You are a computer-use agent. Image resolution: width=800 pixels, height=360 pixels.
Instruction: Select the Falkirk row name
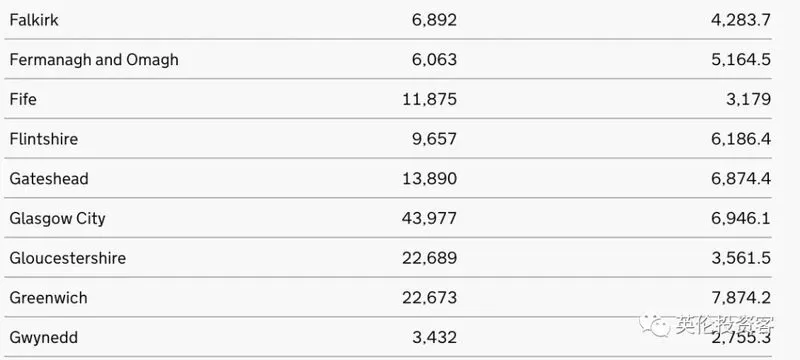[x=34, y=20]
